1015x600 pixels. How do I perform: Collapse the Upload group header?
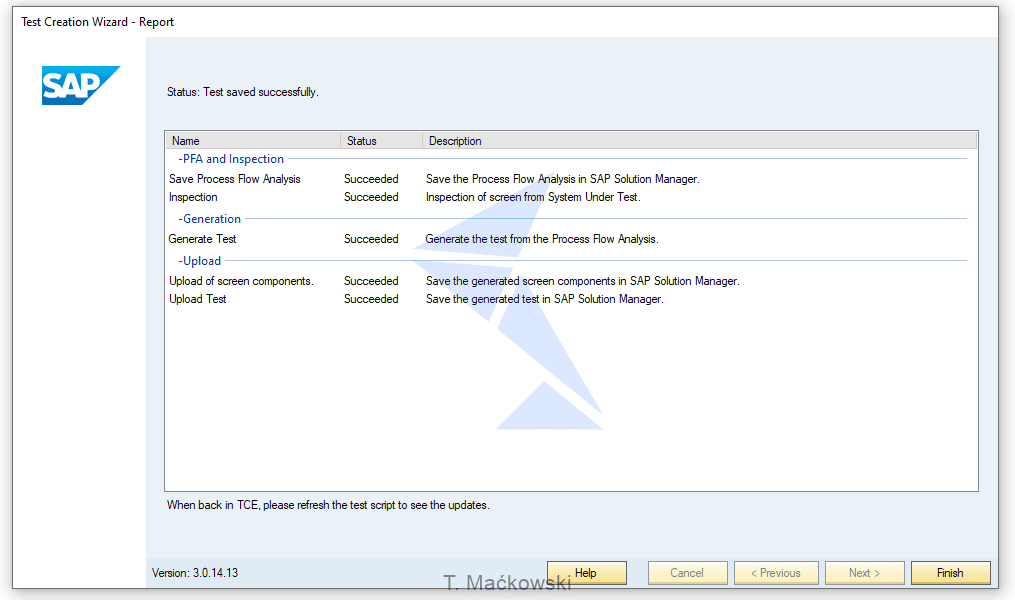(199, 261)
